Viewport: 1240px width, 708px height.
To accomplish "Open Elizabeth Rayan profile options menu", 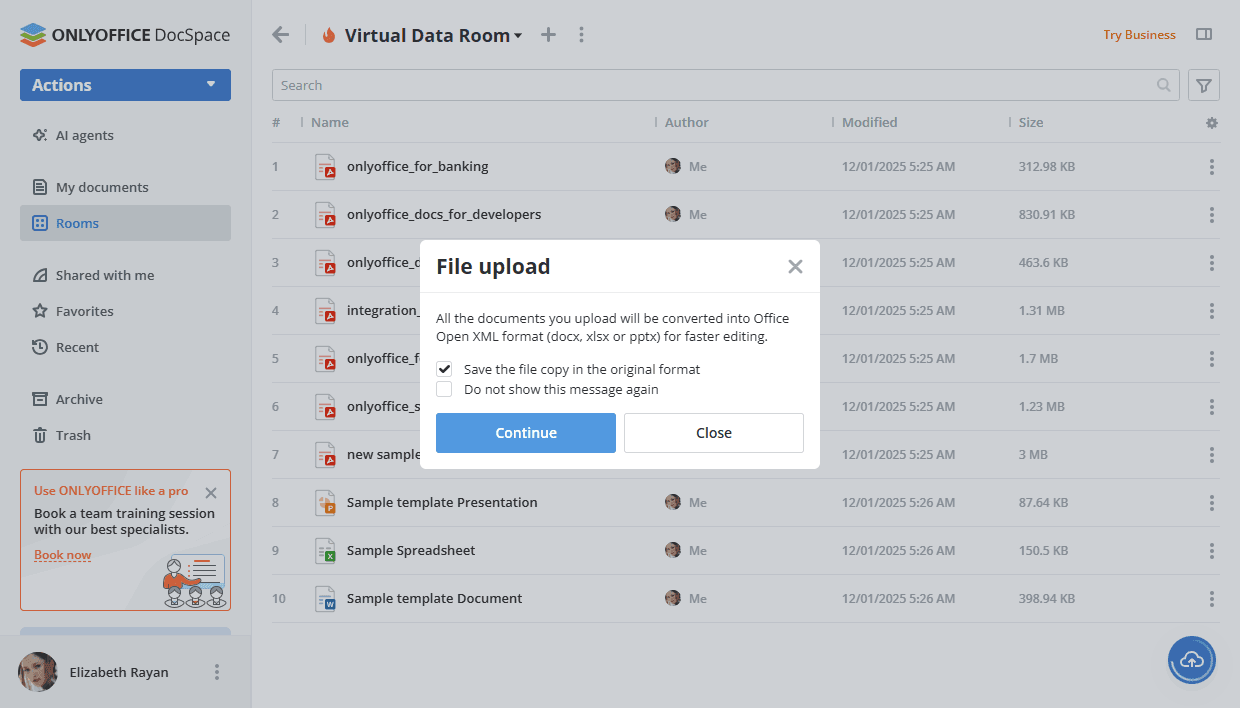I will (217, 672).
